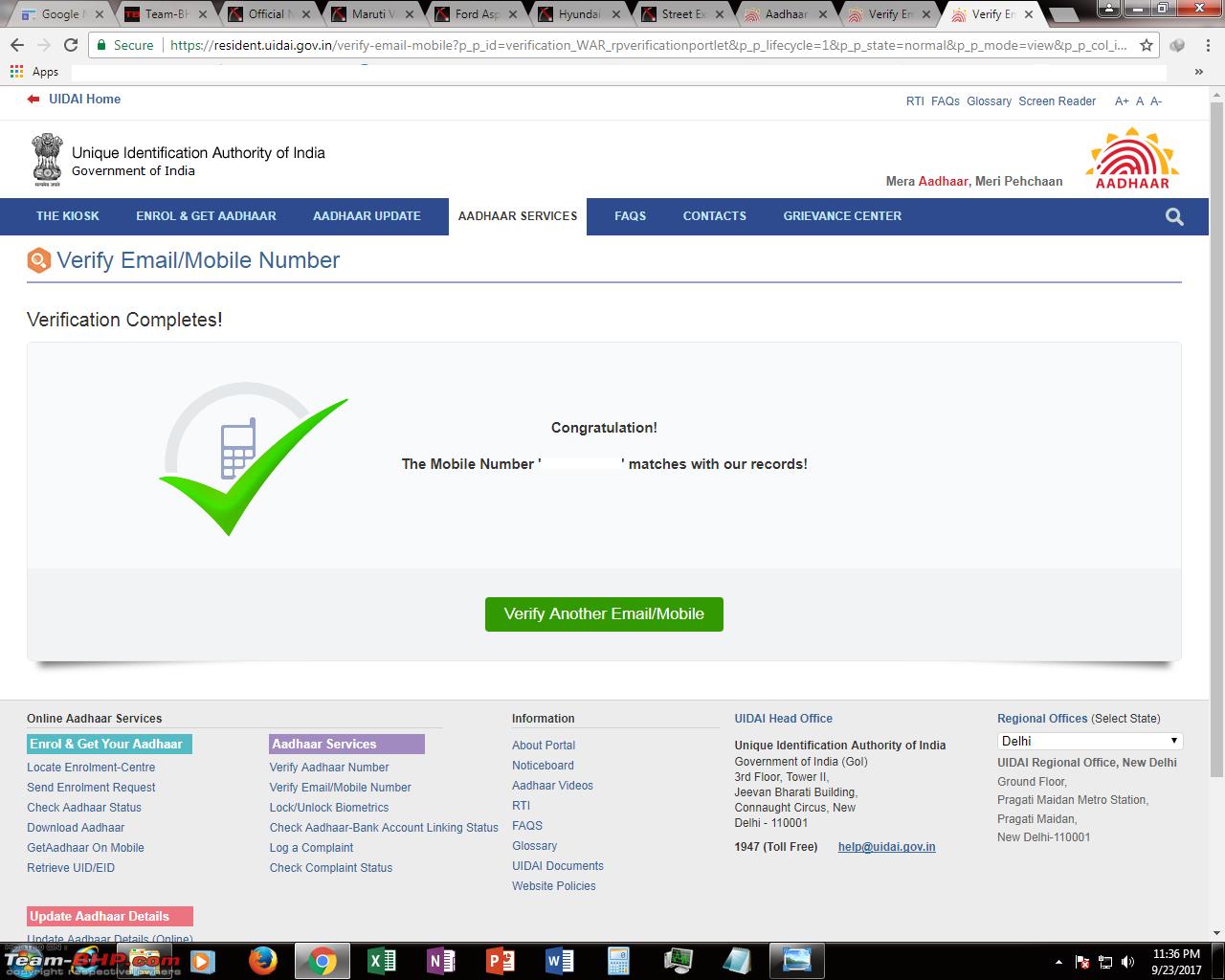Screen dimensions: 1225x980
Task: Click the site search magnifier icon
Action: [x=1174, y=217]
